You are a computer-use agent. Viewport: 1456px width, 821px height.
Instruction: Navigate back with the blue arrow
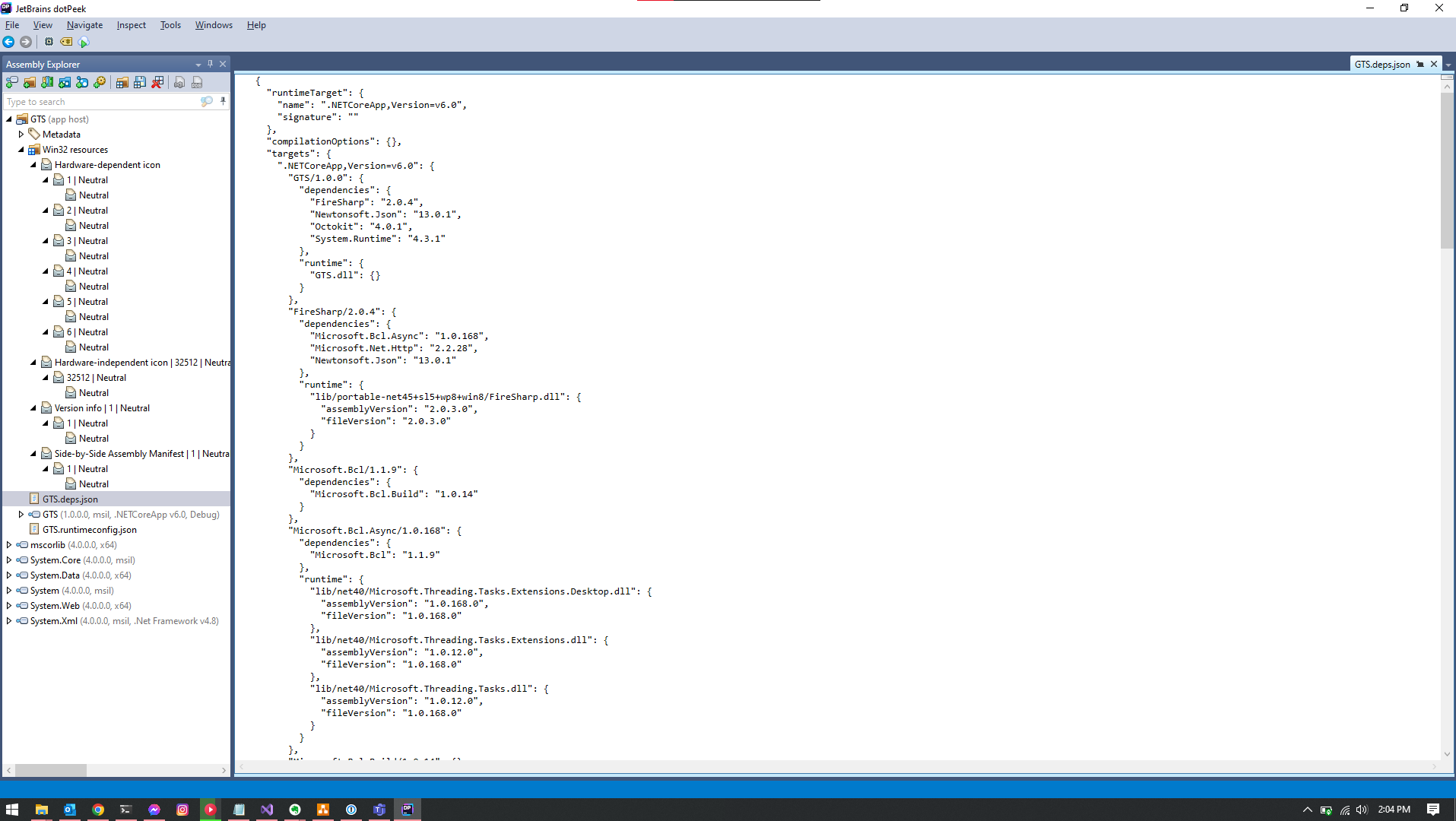click(x=8, y=42)
